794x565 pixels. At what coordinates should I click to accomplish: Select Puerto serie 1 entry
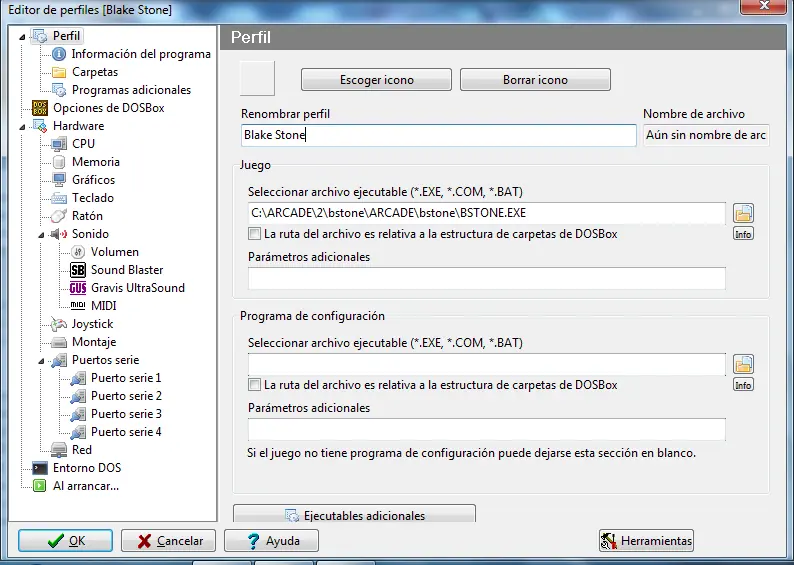[126, 378]
